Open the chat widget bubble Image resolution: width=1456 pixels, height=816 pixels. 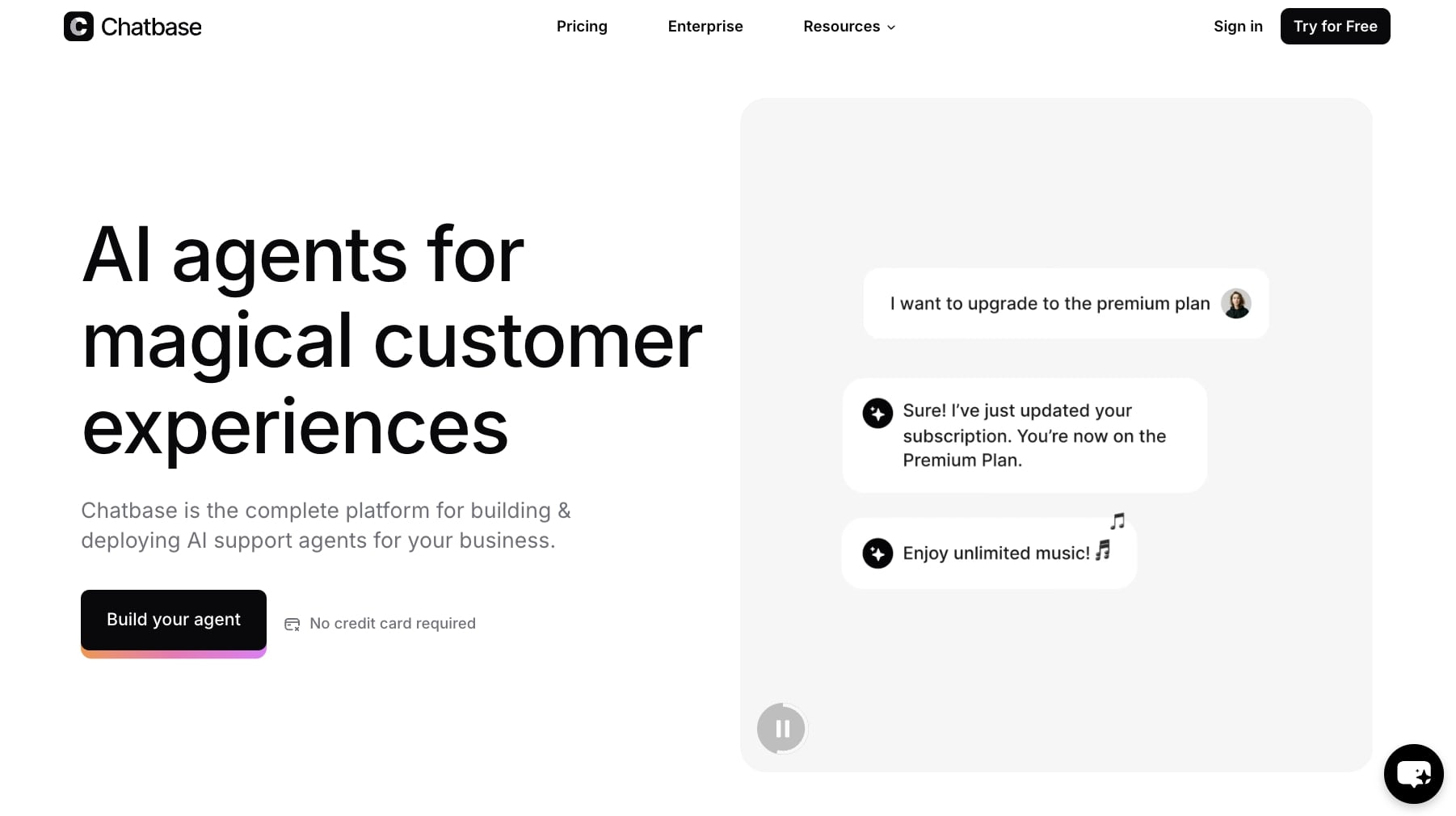(x=1412, y=773)
